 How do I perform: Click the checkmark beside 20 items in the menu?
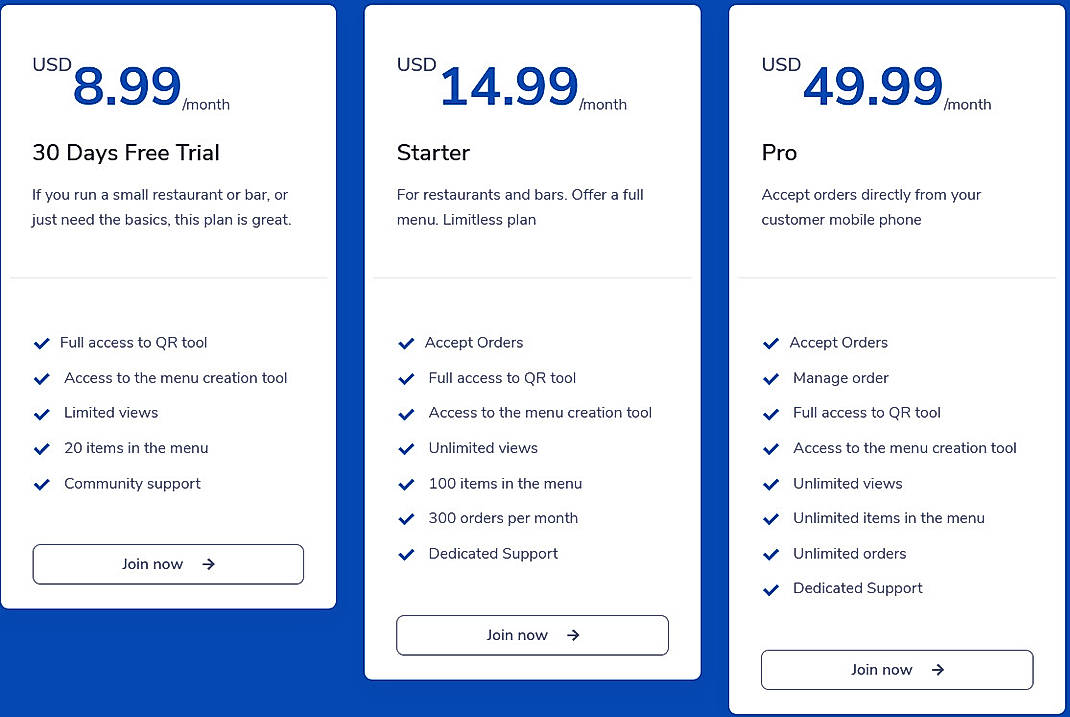42,448
